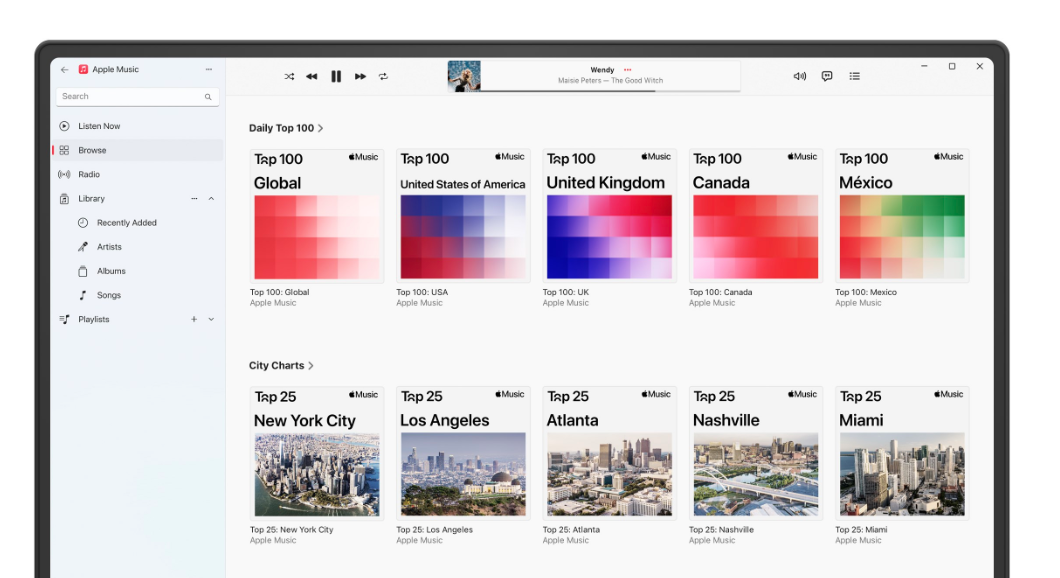The image size is (1060, 578).
Task: Open Artists library view
Action: point(138,247)
